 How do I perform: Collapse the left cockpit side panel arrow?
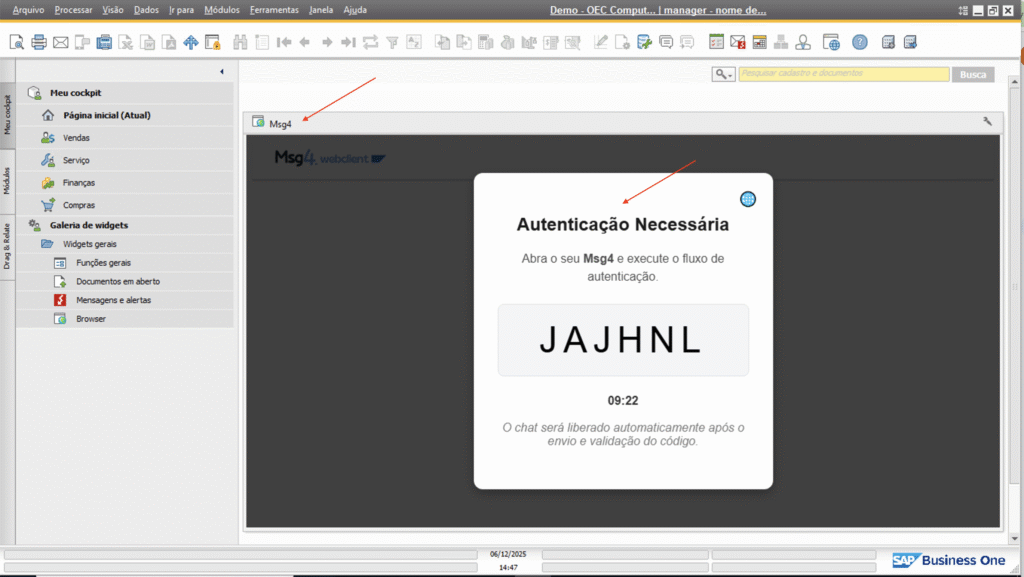221,72
